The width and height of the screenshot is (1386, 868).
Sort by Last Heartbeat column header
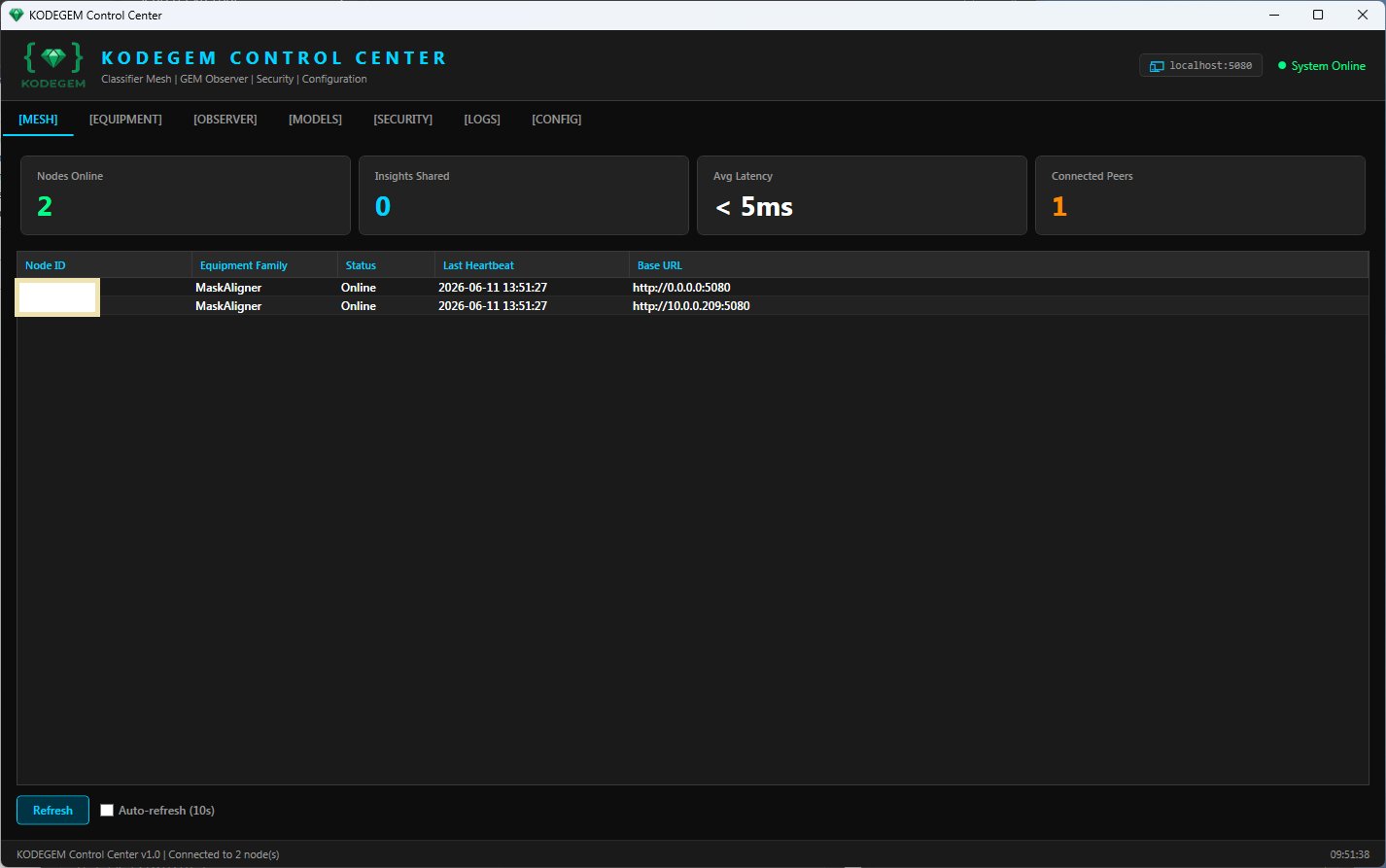pos(532,265)
